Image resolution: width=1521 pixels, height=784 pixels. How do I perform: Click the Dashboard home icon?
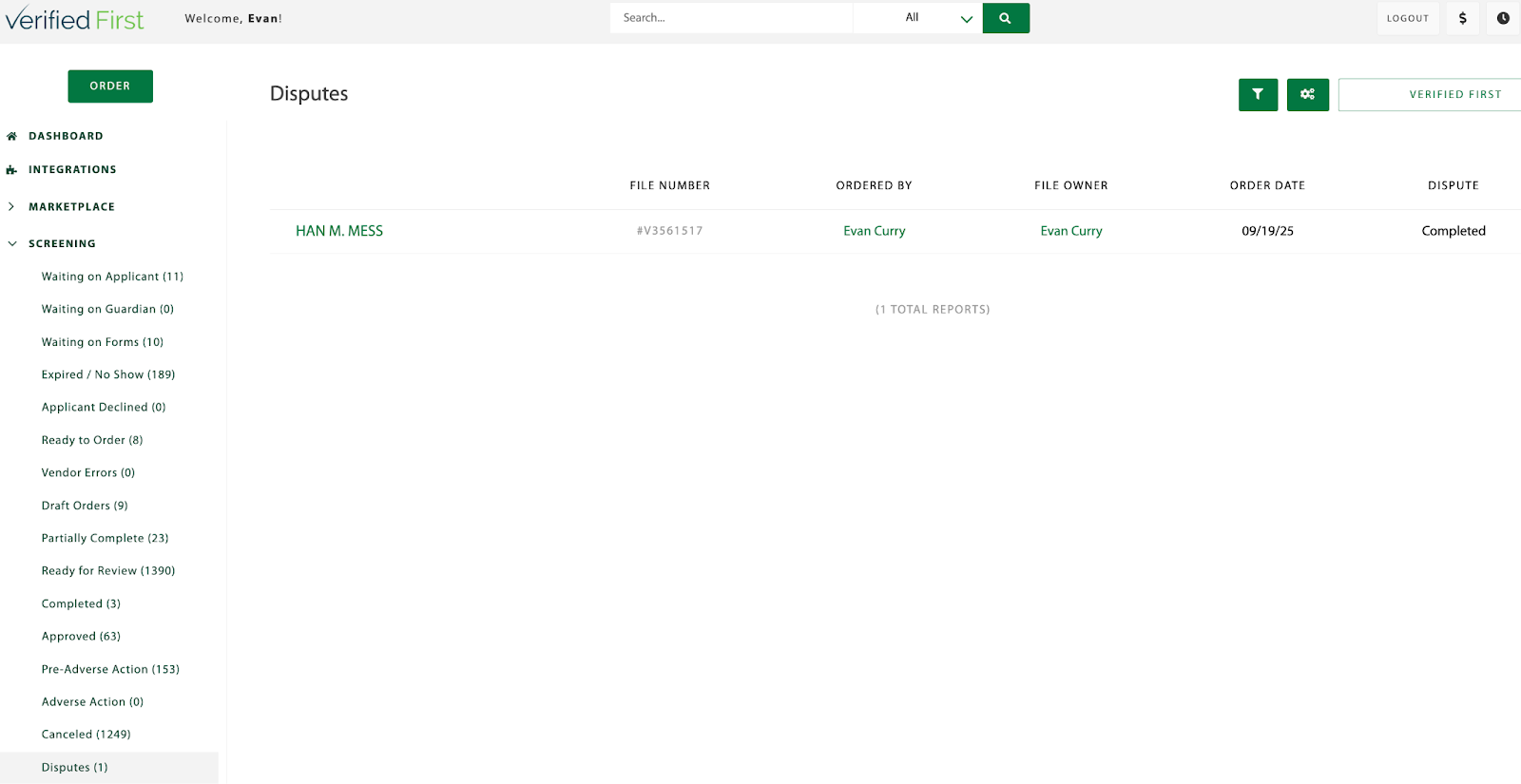12,136
